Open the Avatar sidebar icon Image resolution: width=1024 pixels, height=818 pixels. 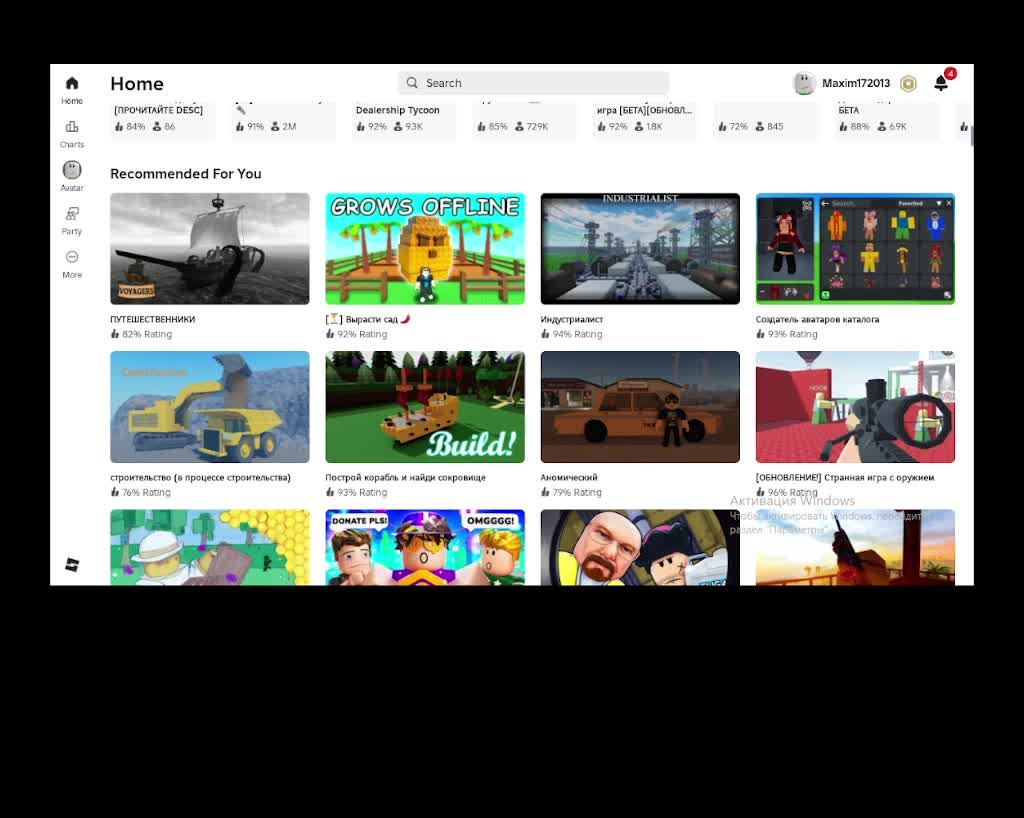click(x=72, y=176)
